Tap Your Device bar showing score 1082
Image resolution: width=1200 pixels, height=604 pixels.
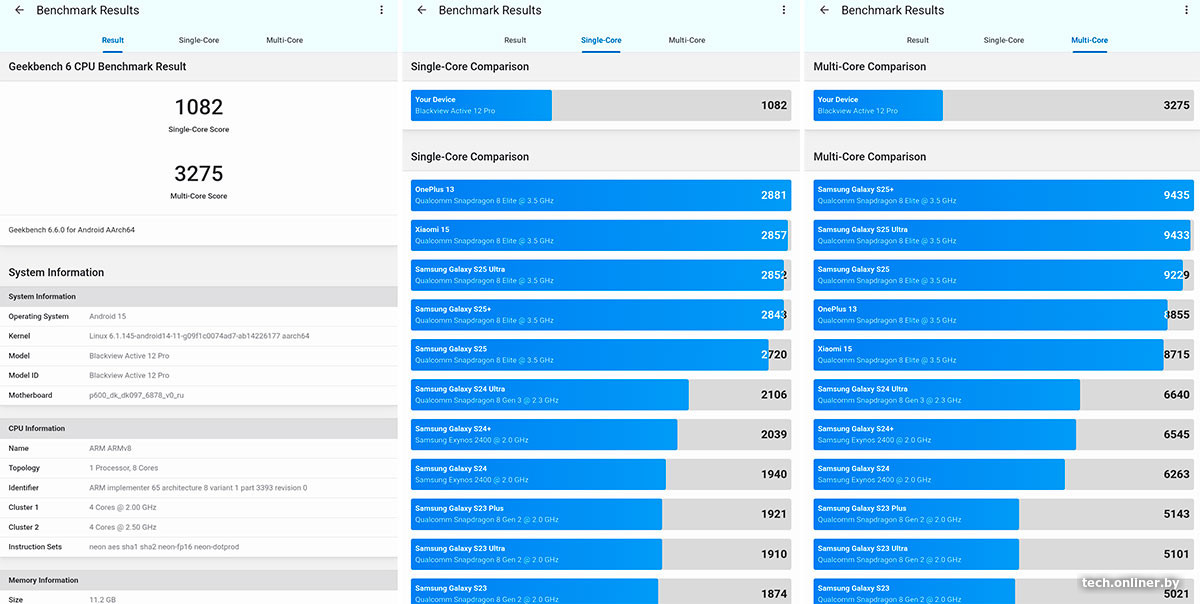pos(600,105)
